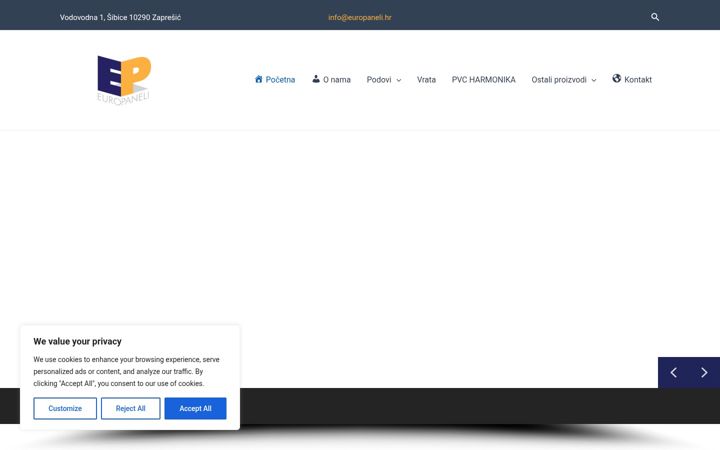Click the person icon beside O nama

click(316, 79)
